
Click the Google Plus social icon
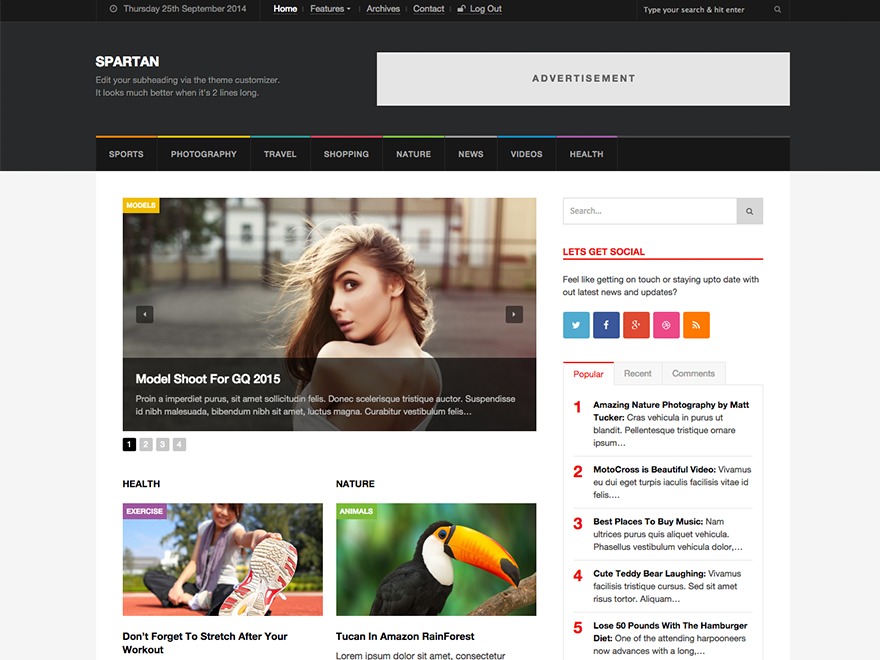pyautogui.click(x=636, y=325)
